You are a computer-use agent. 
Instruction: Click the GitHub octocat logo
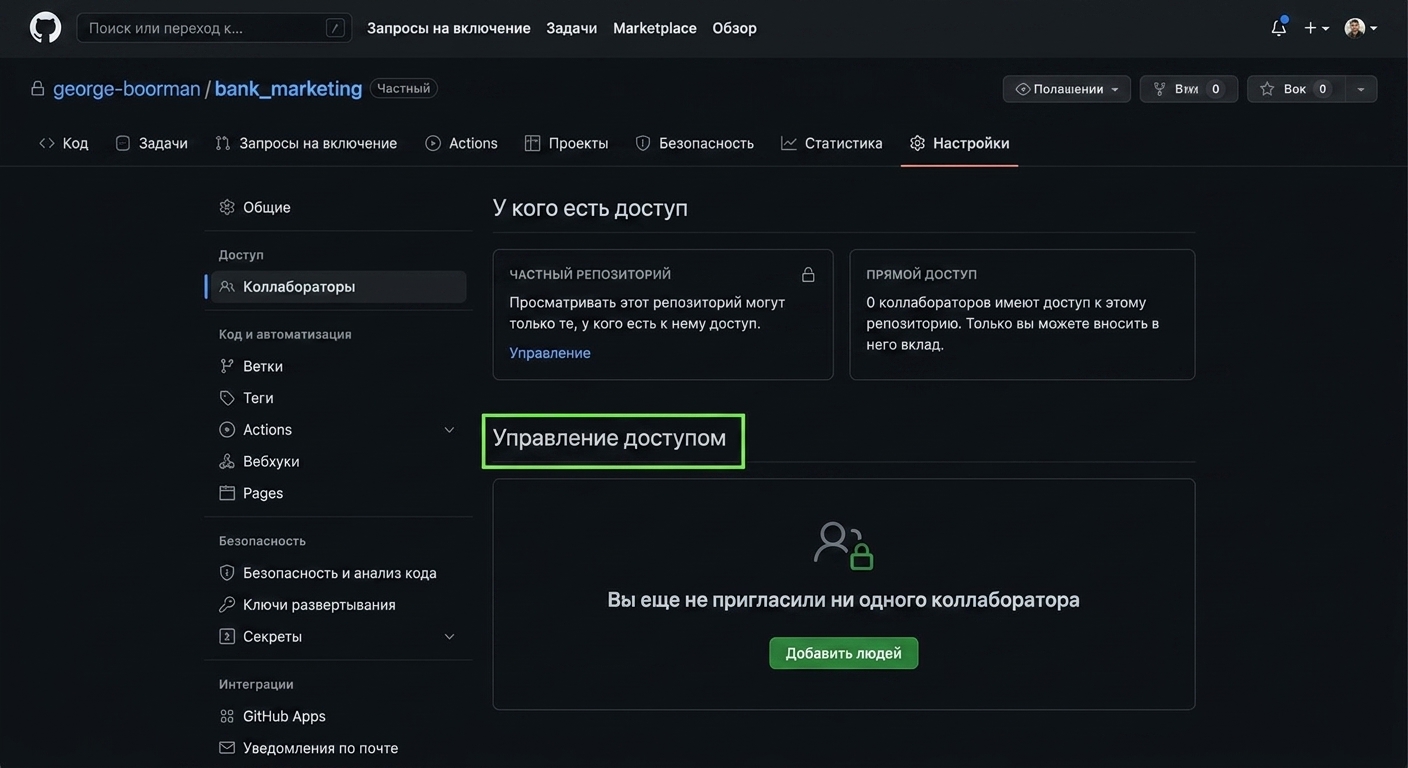click(45, 28)
